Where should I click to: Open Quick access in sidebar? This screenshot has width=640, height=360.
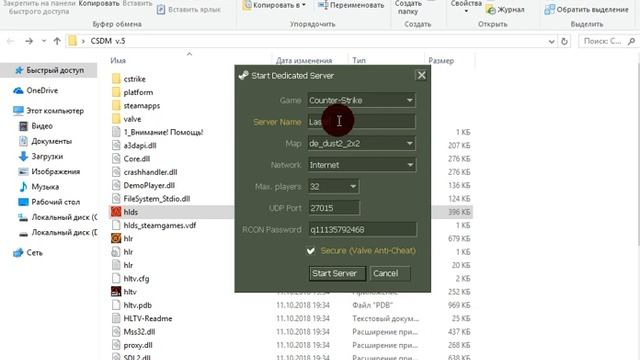tap(49, 70)
